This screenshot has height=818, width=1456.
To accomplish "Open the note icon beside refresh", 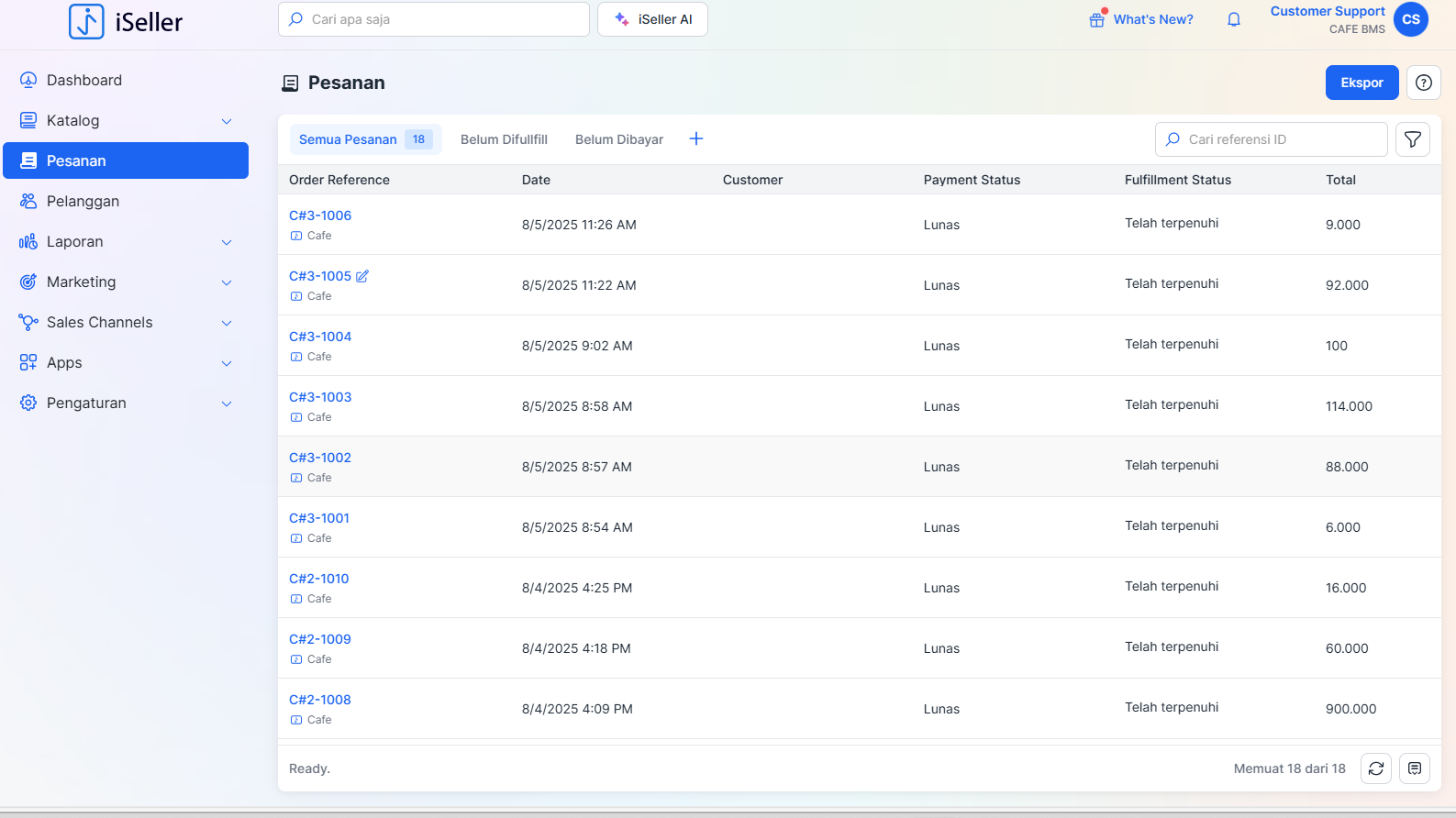I will point(1415,768).
